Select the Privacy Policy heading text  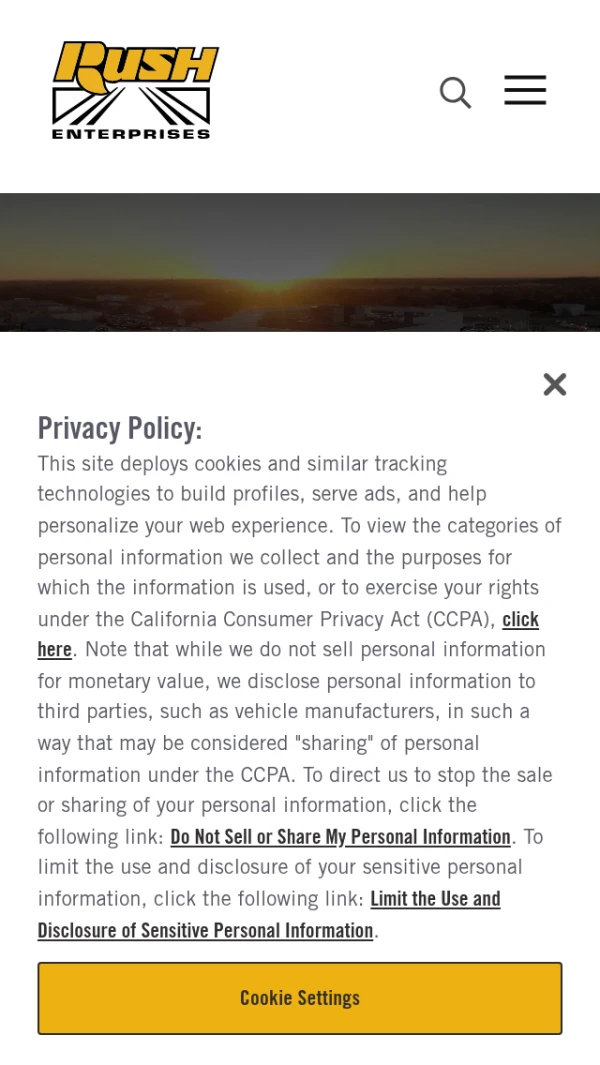pyautogui.click(x=119, y=428)
